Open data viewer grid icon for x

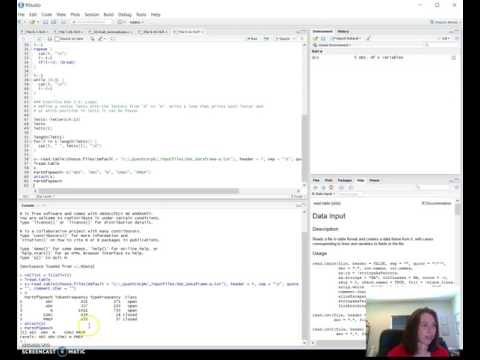click(454, 58)
